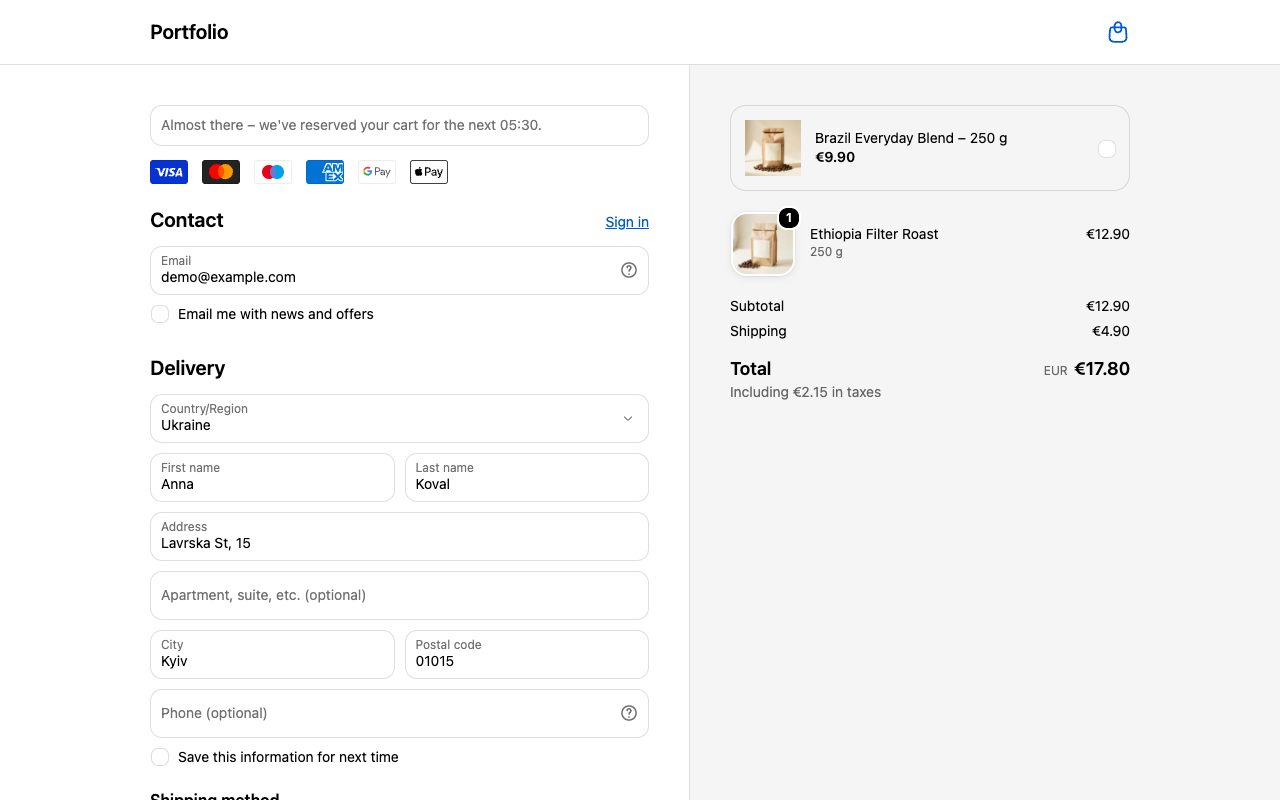Click the help icon in Email field
1280x800 pixels.
coord(629,270)
